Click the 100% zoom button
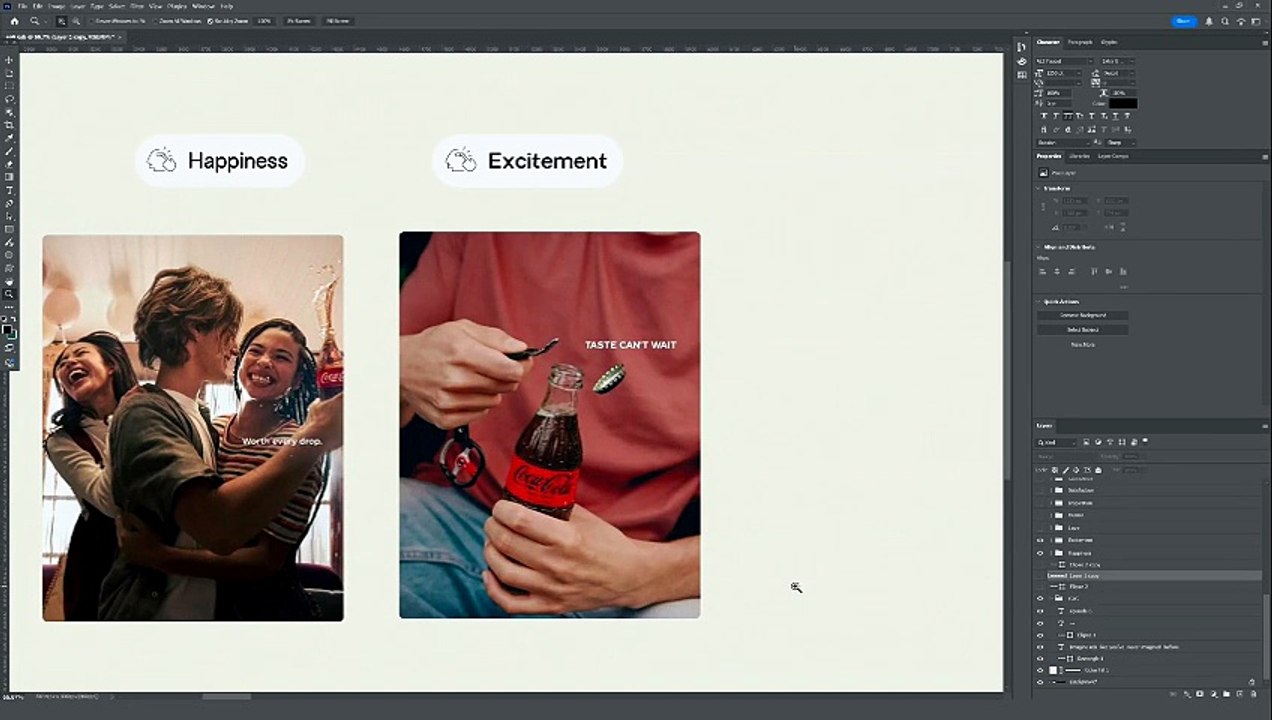The width and height of the screenshot is (1272, 720). [264, 21]
